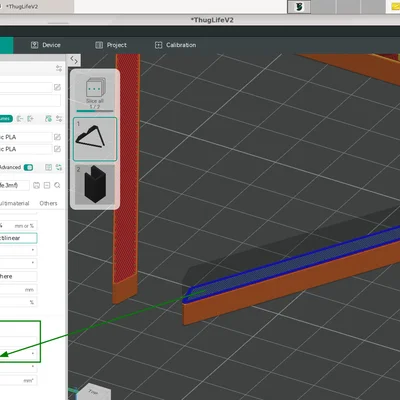Viewport: 400px width, 400px height.
Task: Click the icon in the top window bar
Action: (x=299, y=7)
